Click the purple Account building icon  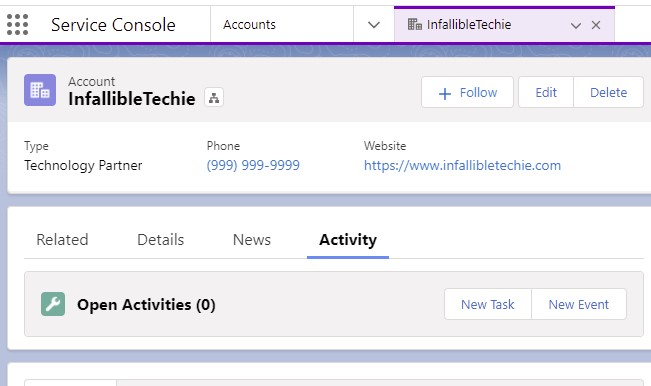point(40,90)
